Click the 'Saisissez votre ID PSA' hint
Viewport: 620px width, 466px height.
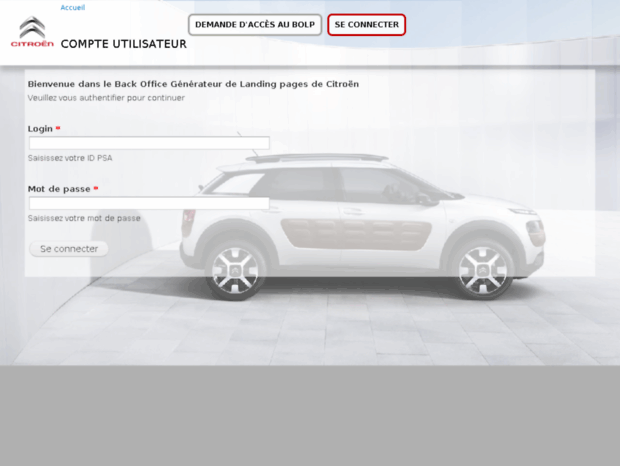coord(70,158)
